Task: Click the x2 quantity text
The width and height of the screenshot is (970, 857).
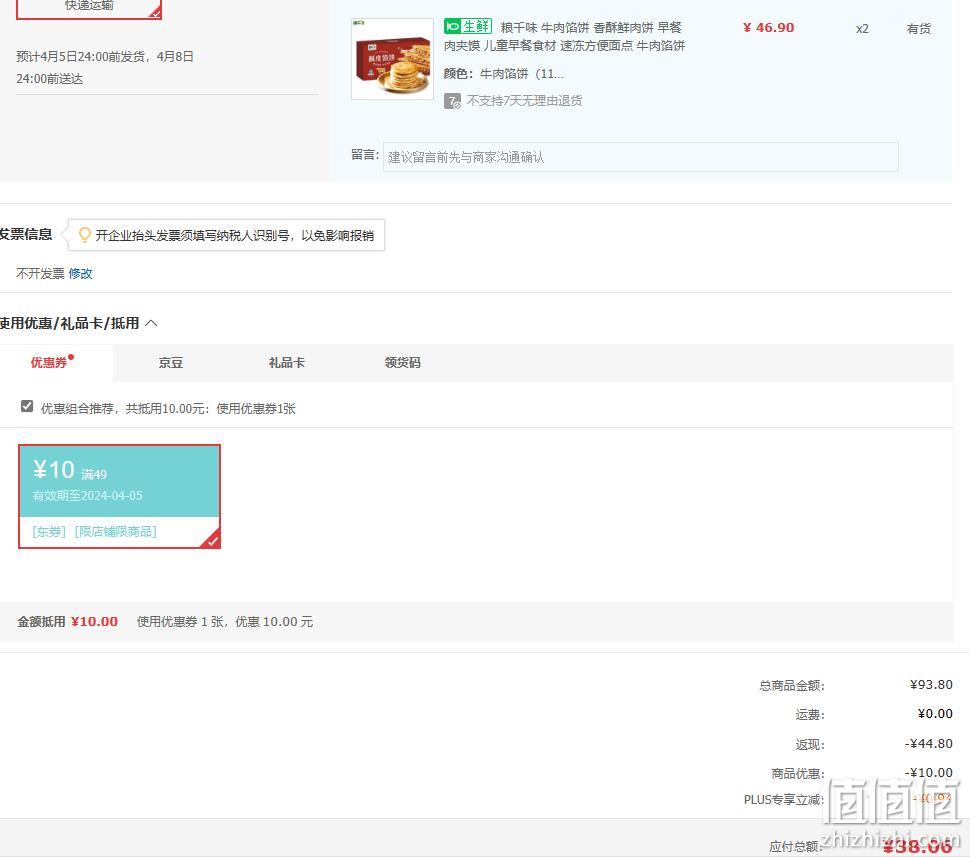Action: (x=862, y=29)
